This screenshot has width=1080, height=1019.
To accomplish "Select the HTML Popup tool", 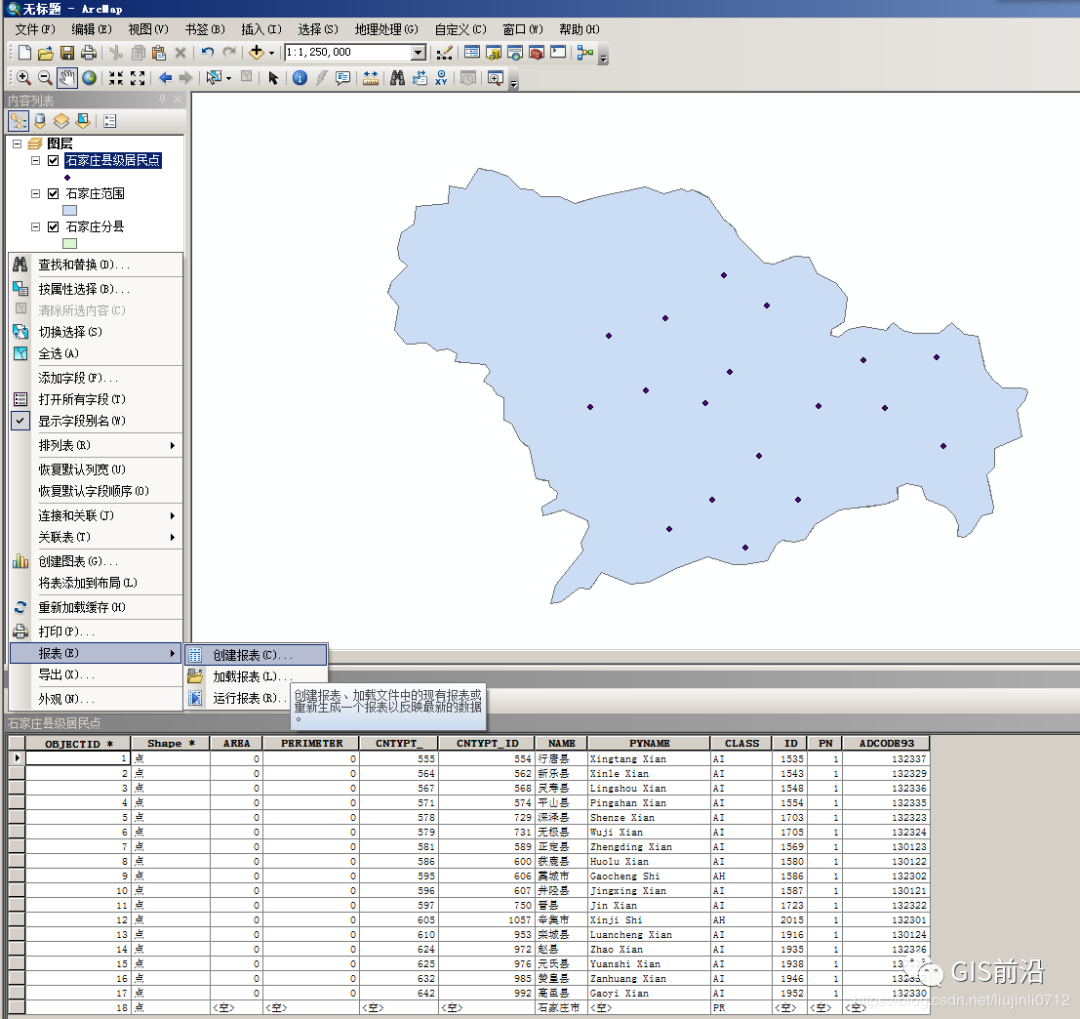I will [342, 78].
